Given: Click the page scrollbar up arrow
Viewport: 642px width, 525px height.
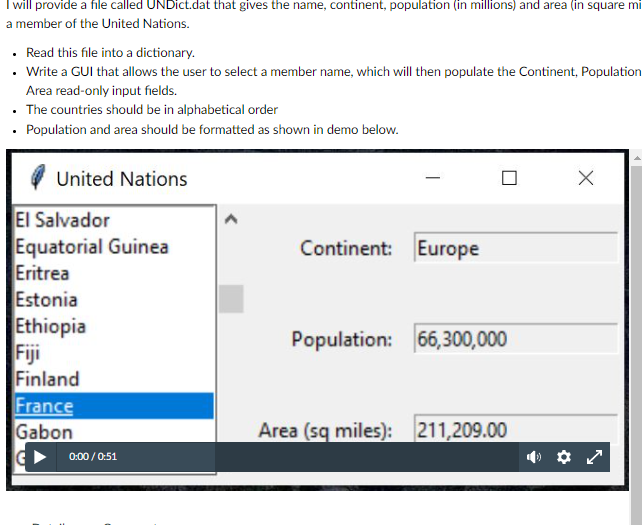Looking at the screenshot, I should [x=637, y=158].
